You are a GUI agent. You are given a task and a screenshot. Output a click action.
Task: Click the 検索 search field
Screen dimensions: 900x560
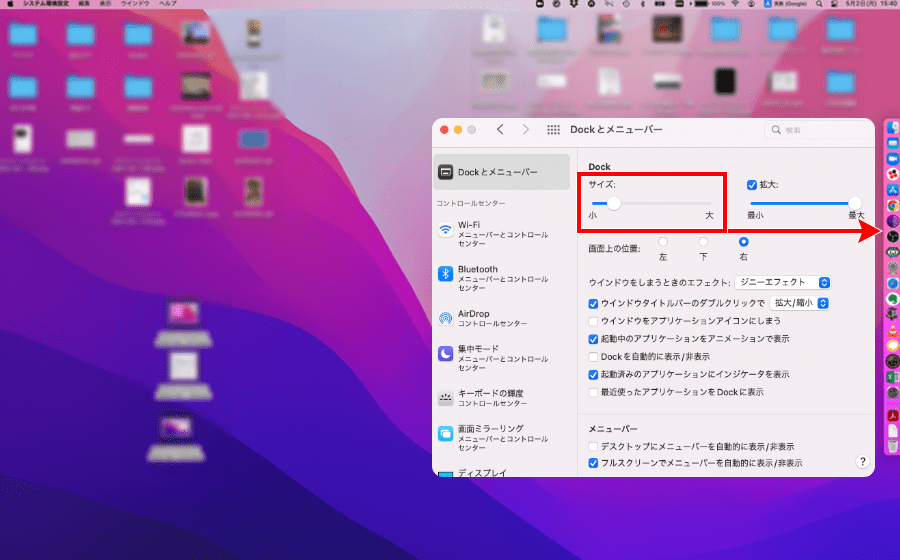click(x=819, y=130)
